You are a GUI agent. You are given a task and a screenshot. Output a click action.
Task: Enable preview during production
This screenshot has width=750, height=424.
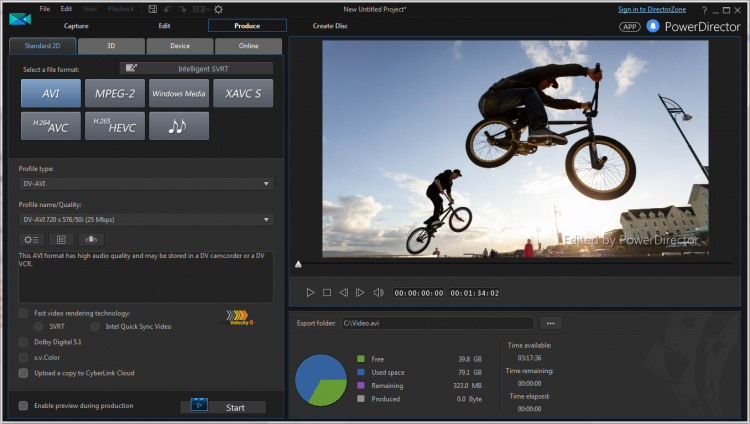[24, 405]
